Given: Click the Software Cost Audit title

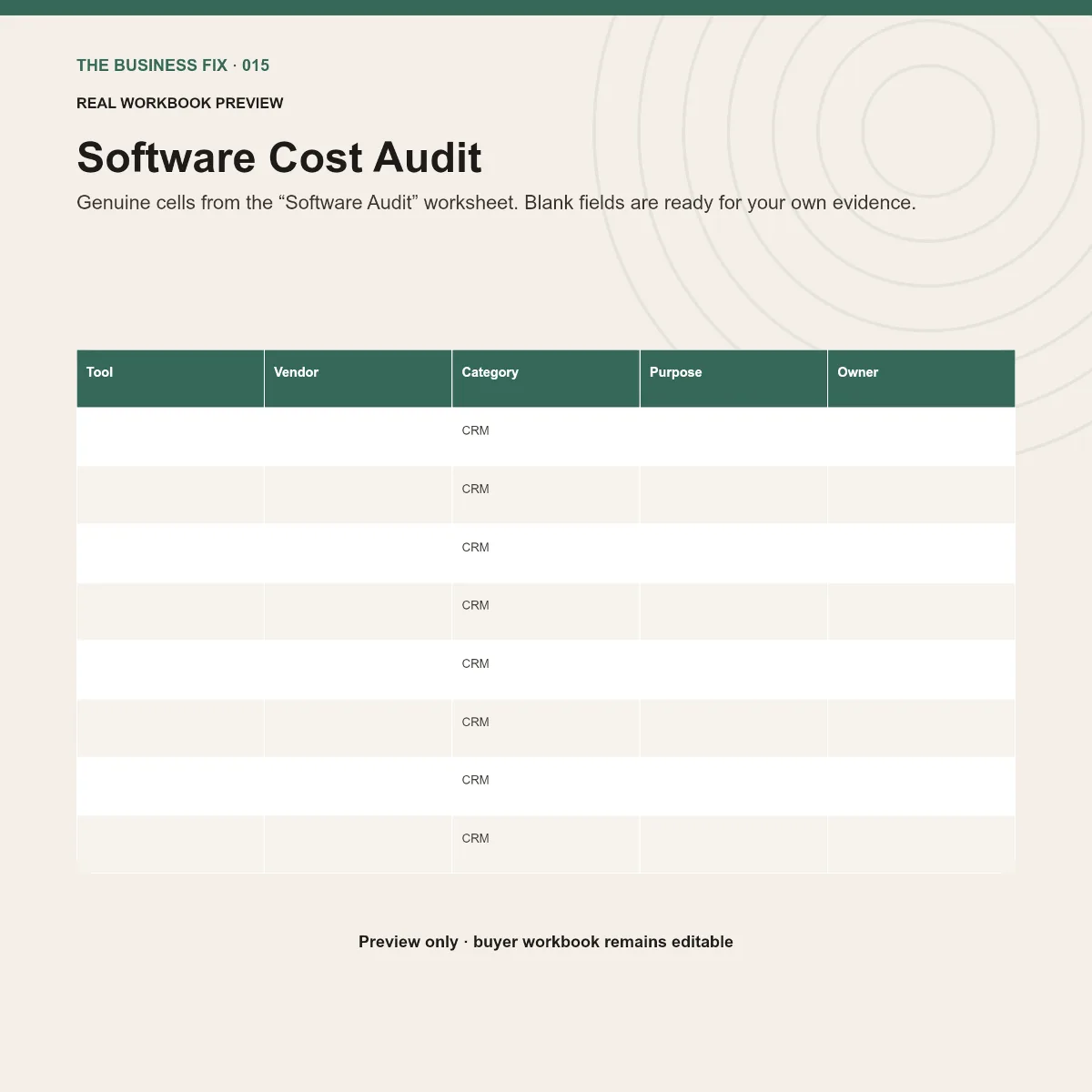Looking at the screenshot, I should pyautogui.click(x=279, y=157).
